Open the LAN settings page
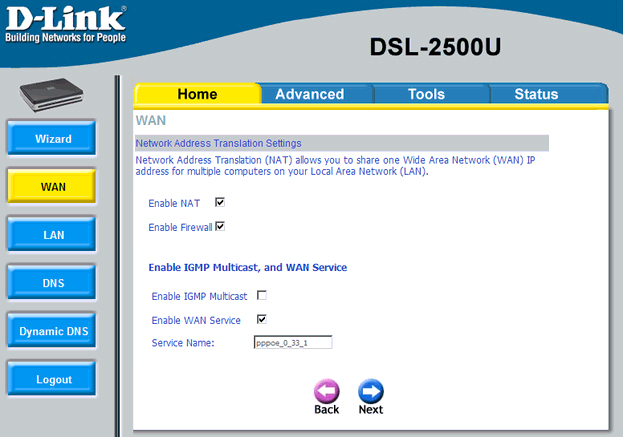The image size is (623, 437). pos(53,235)
